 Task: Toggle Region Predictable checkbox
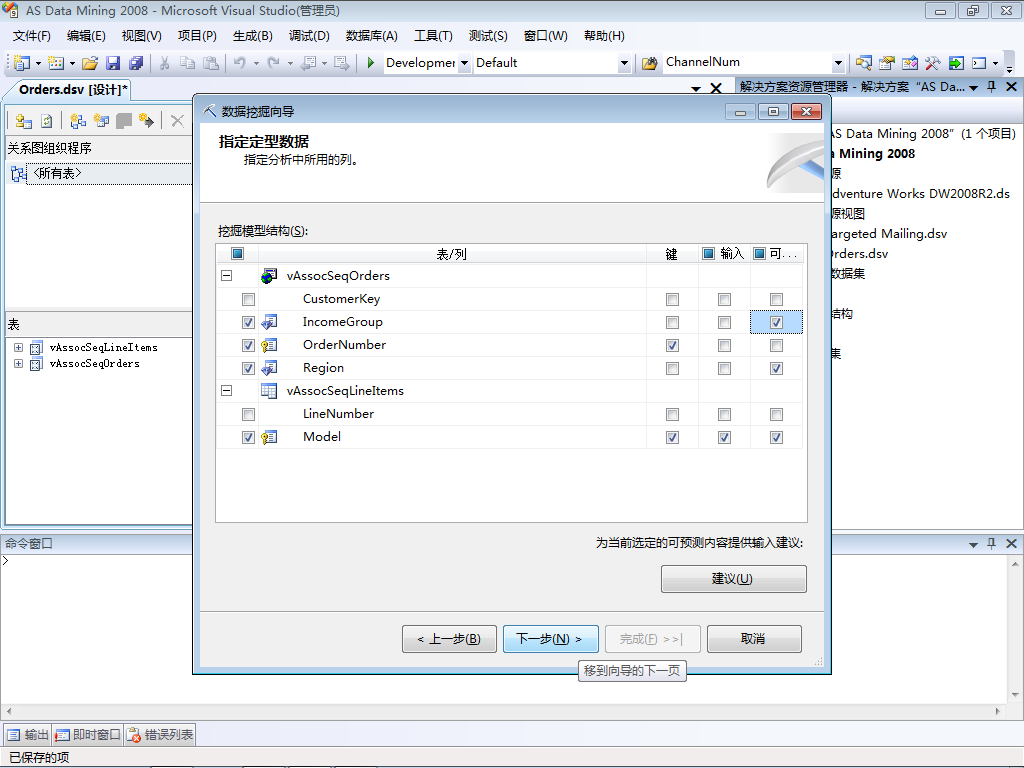point(776,368)
